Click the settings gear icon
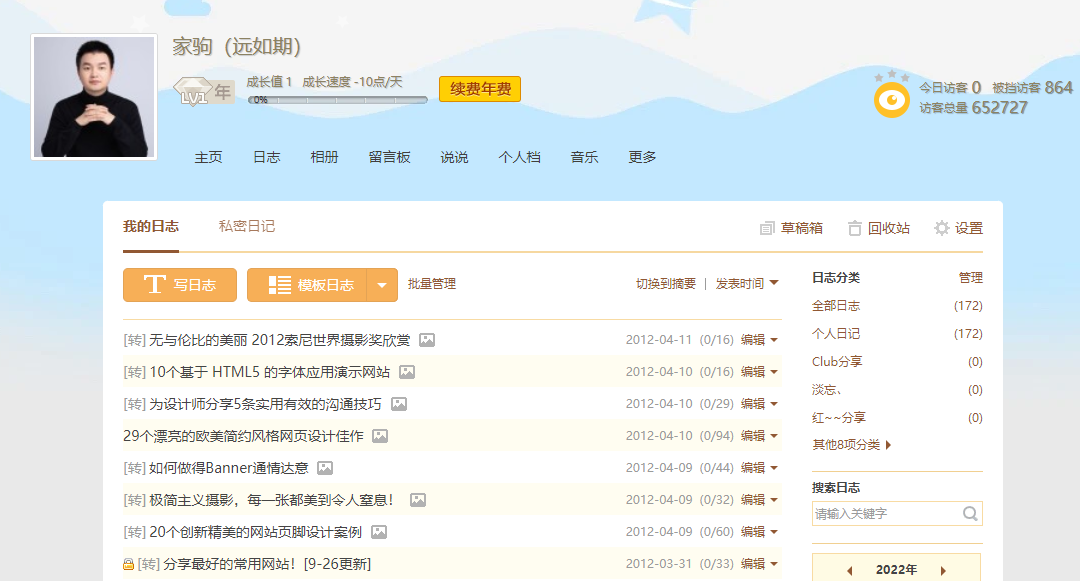The image size is (1080, 581). tap(941, 228)
